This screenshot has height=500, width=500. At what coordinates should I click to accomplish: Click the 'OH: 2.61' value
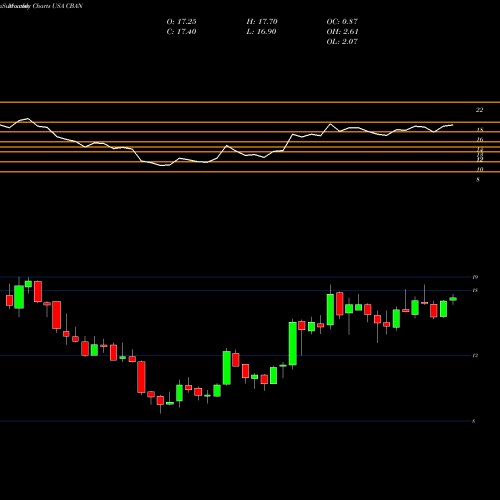342,32
